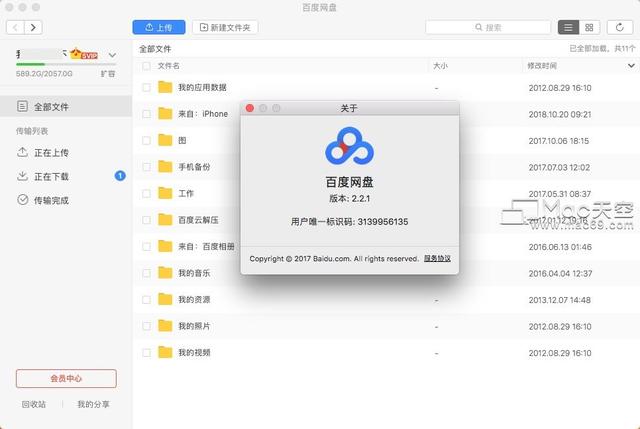Screen dimensions: 640x429
Task: Check the box for 我的照片
Action: point(146,326)
